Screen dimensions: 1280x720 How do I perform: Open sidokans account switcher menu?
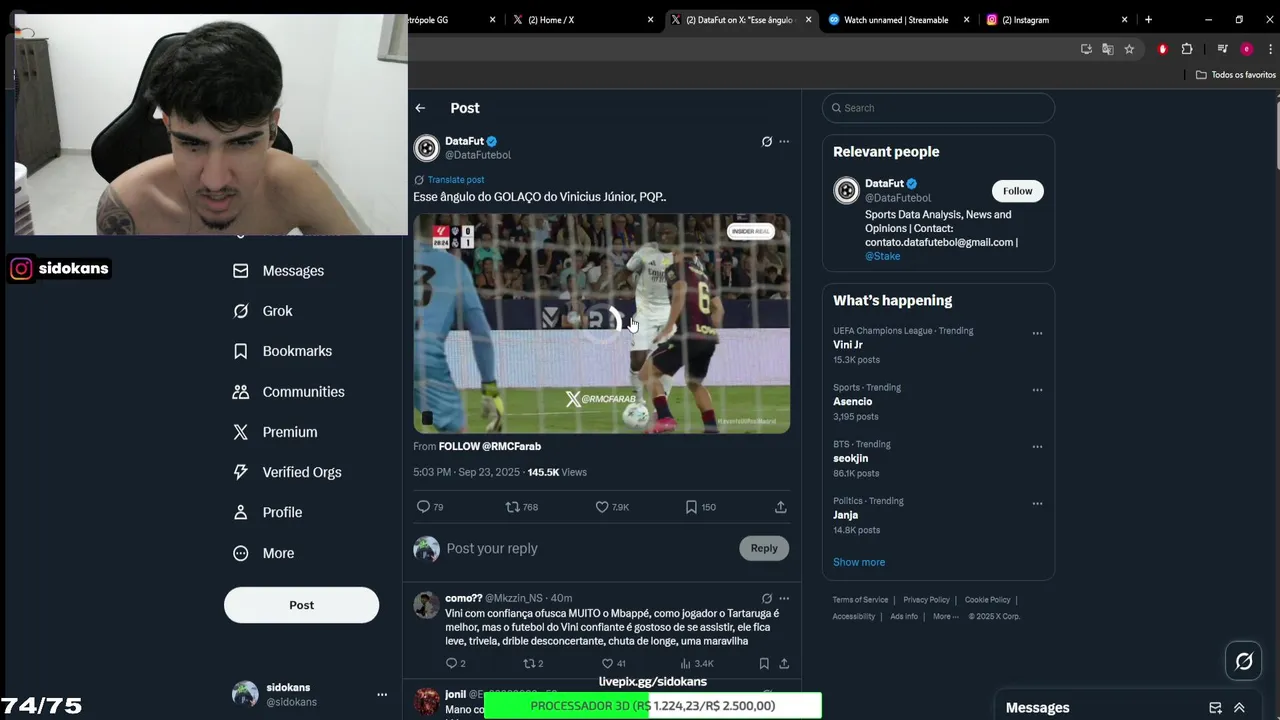(x=381, y=694)
